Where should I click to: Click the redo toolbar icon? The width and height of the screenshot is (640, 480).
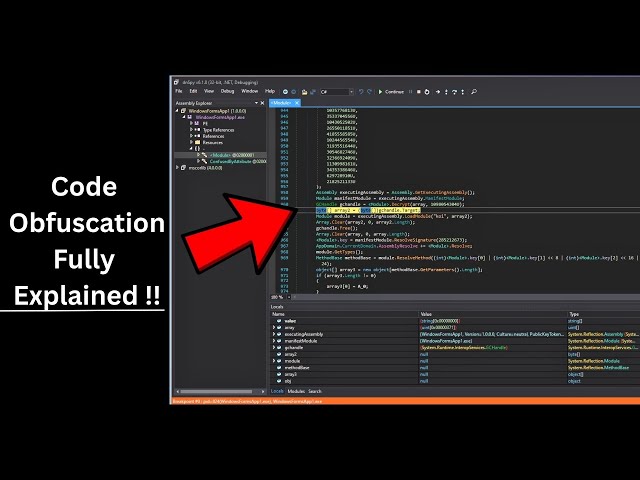369,92
